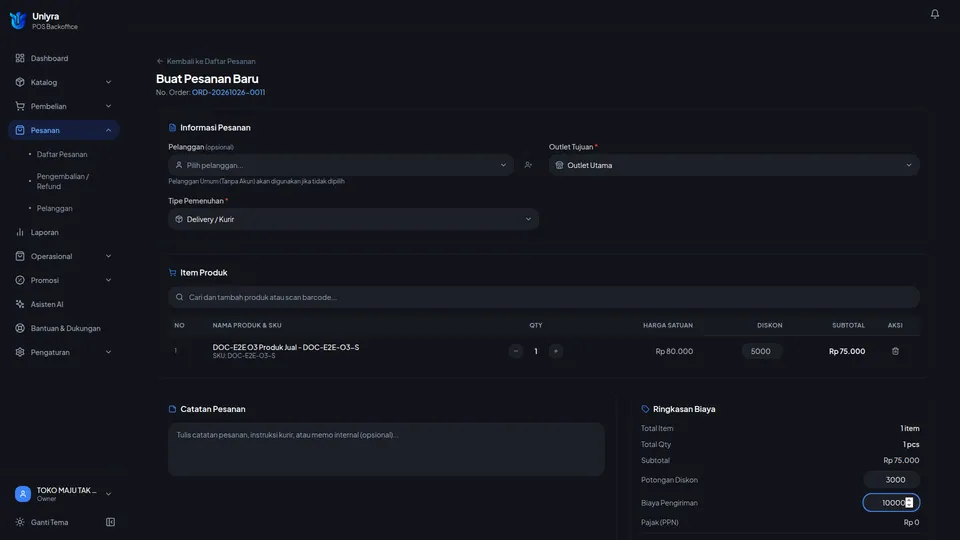Open Pelanggan submenu item
The width and height of the screenshot is (960, 540).
[54, 208]
